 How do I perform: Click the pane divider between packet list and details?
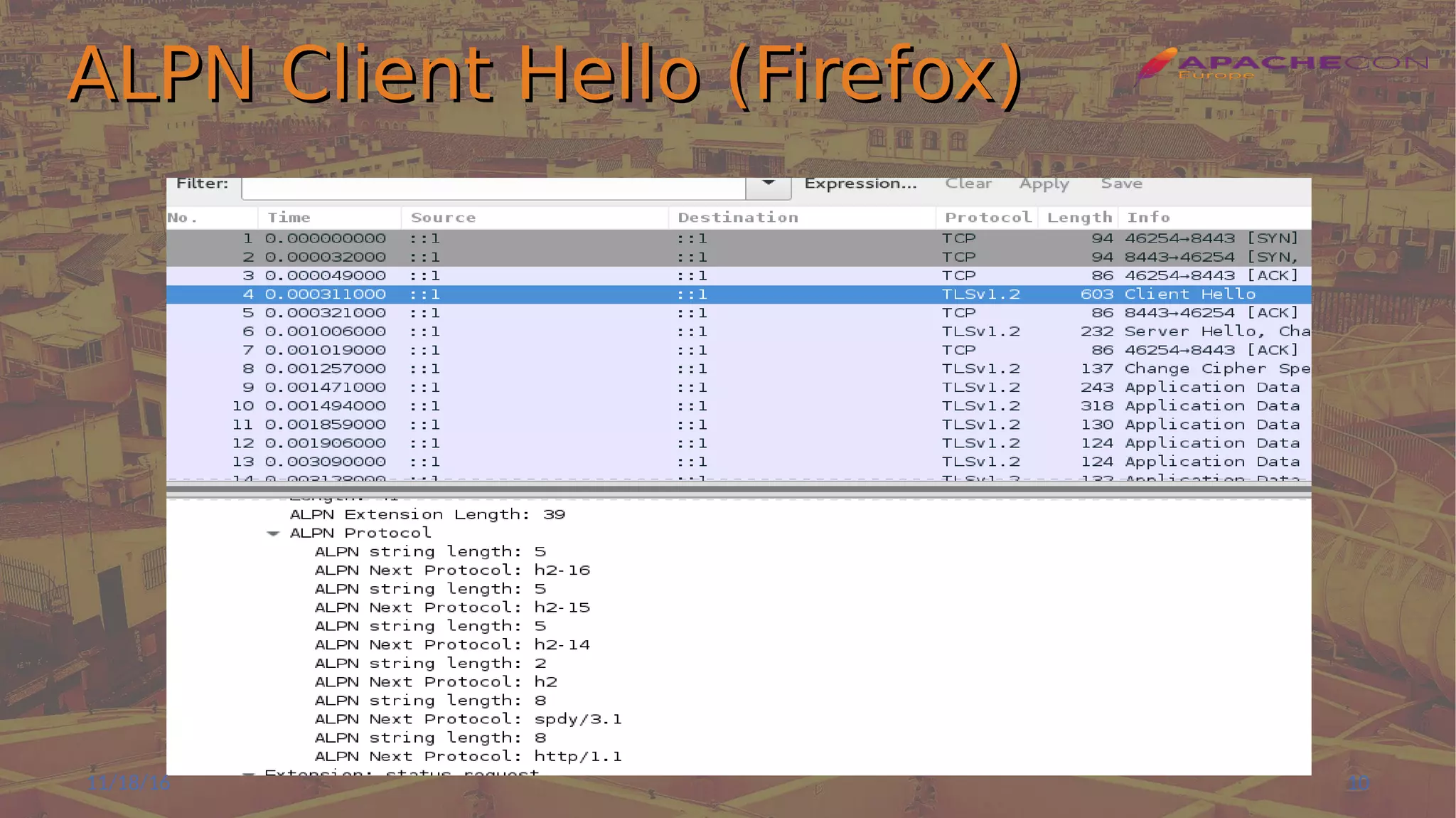(739, 489)
